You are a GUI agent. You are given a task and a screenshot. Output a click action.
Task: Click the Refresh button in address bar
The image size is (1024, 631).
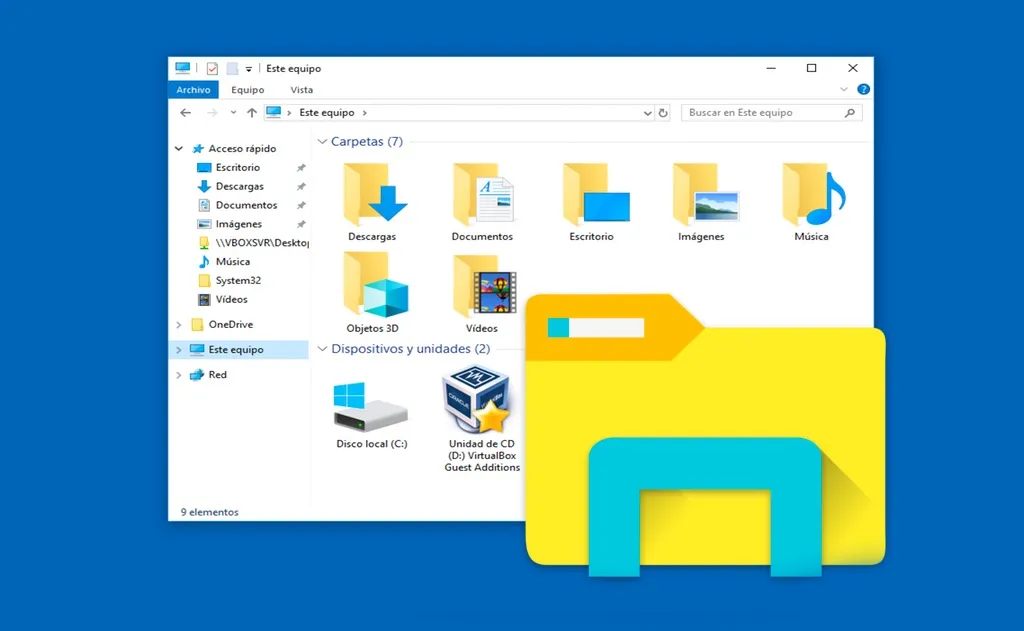point(662,113)
